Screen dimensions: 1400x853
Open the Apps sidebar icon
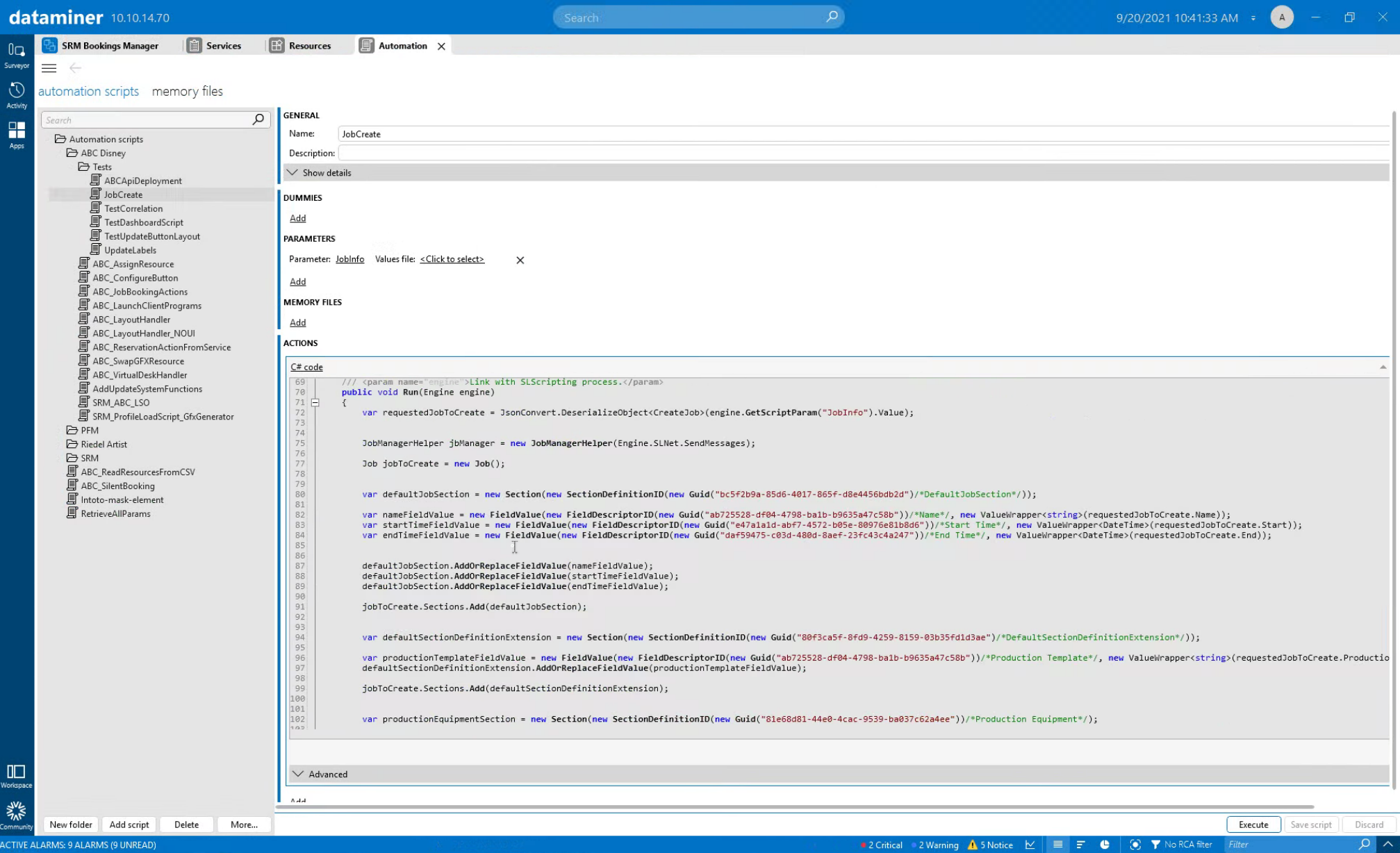point(16,135)
